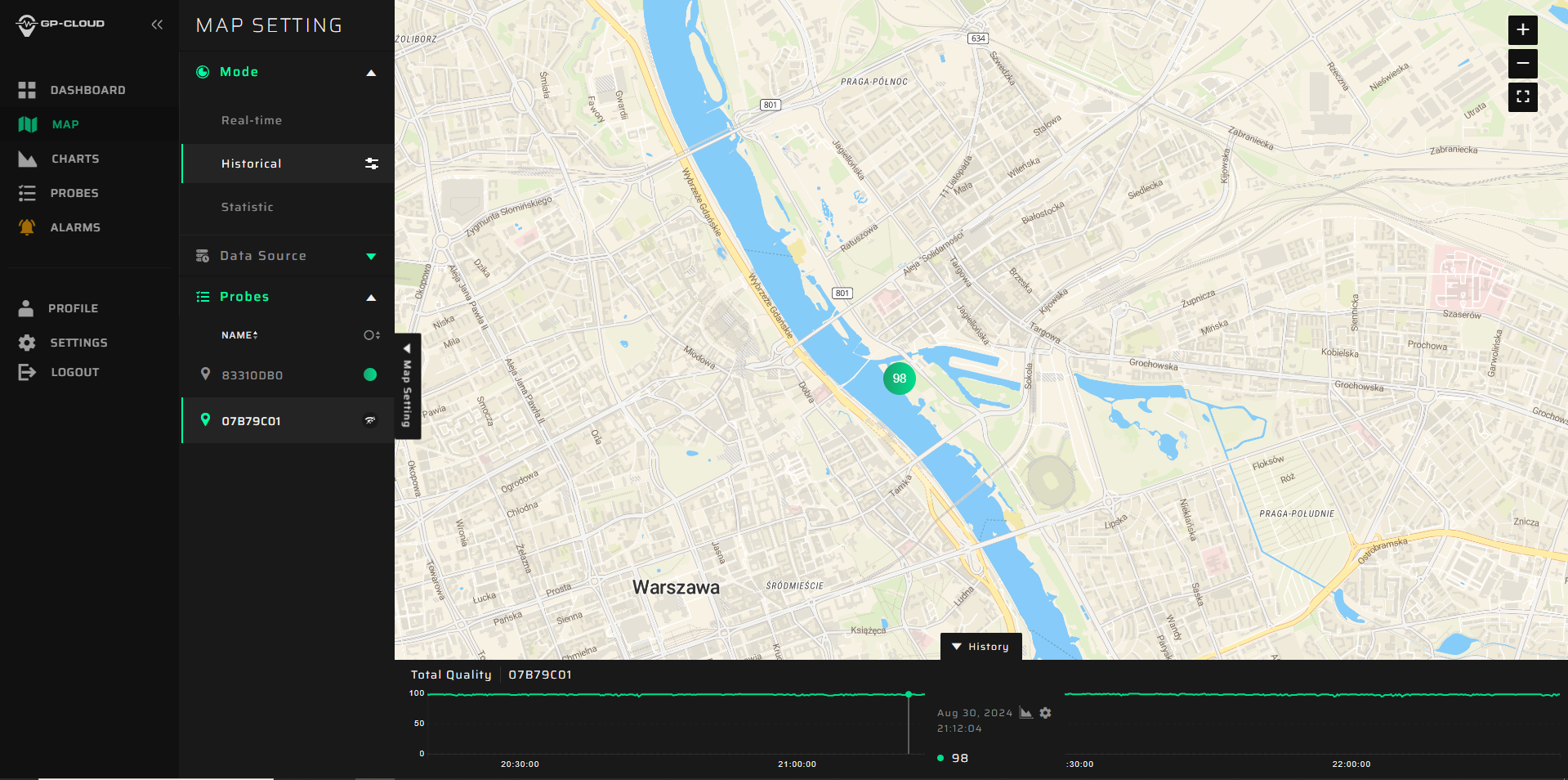Collapse the Probes section
Screen dimensions: 1568x780
coord(371,298)
